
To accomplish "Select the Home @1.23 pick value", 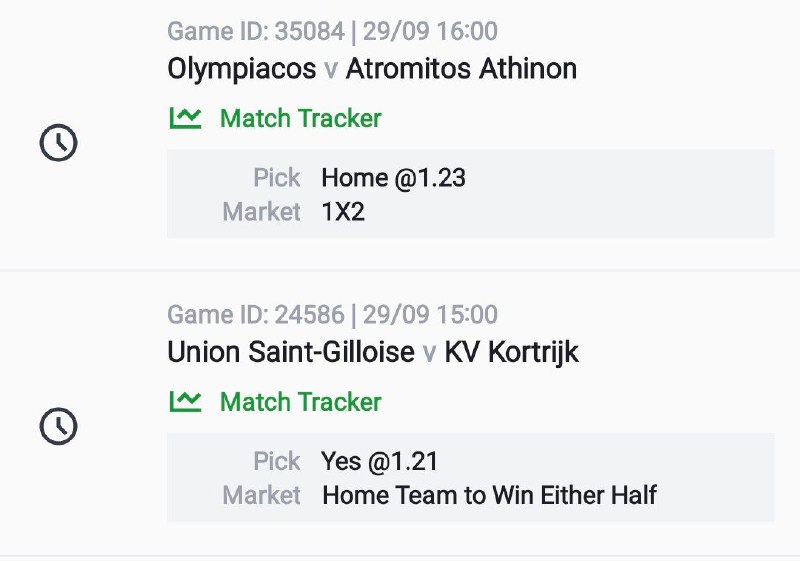I will pyautogui.click(x=393, y=178).
